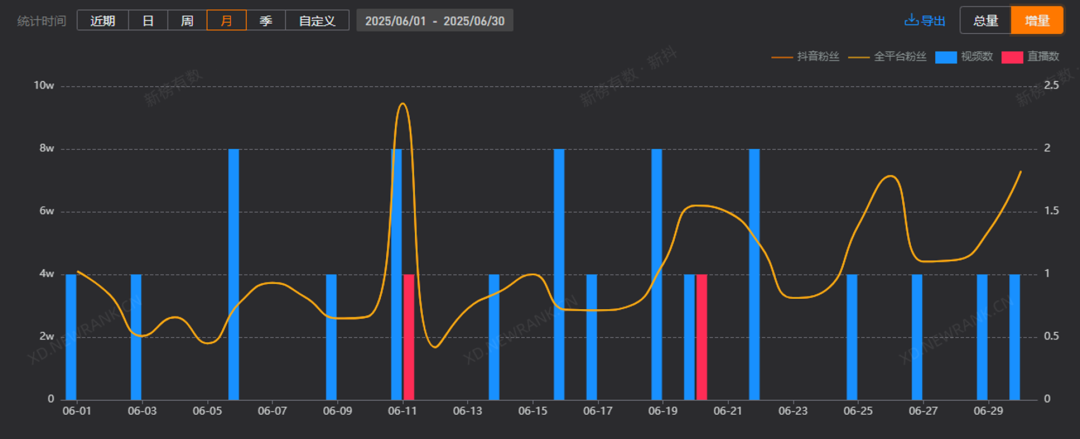Click the red live-stream bar at 06-11
This screenshot has width=1080, height=439.
[x=408, y=337]
